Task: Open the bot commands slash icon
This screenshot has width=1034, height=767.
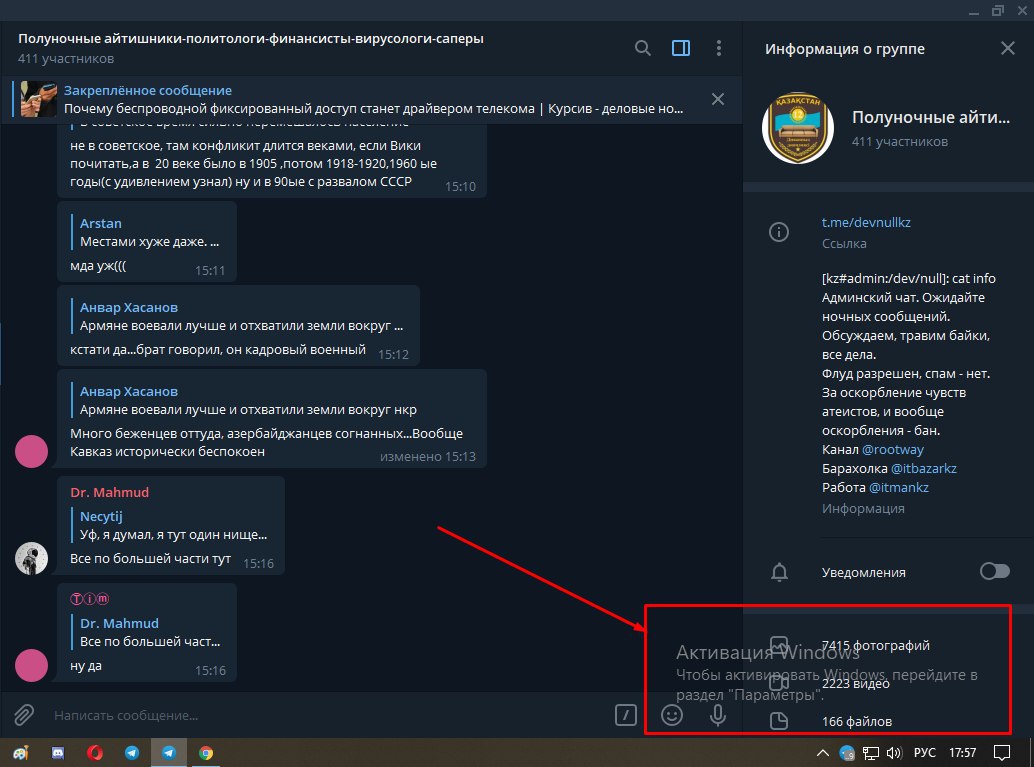Action: tap(625, 715)
